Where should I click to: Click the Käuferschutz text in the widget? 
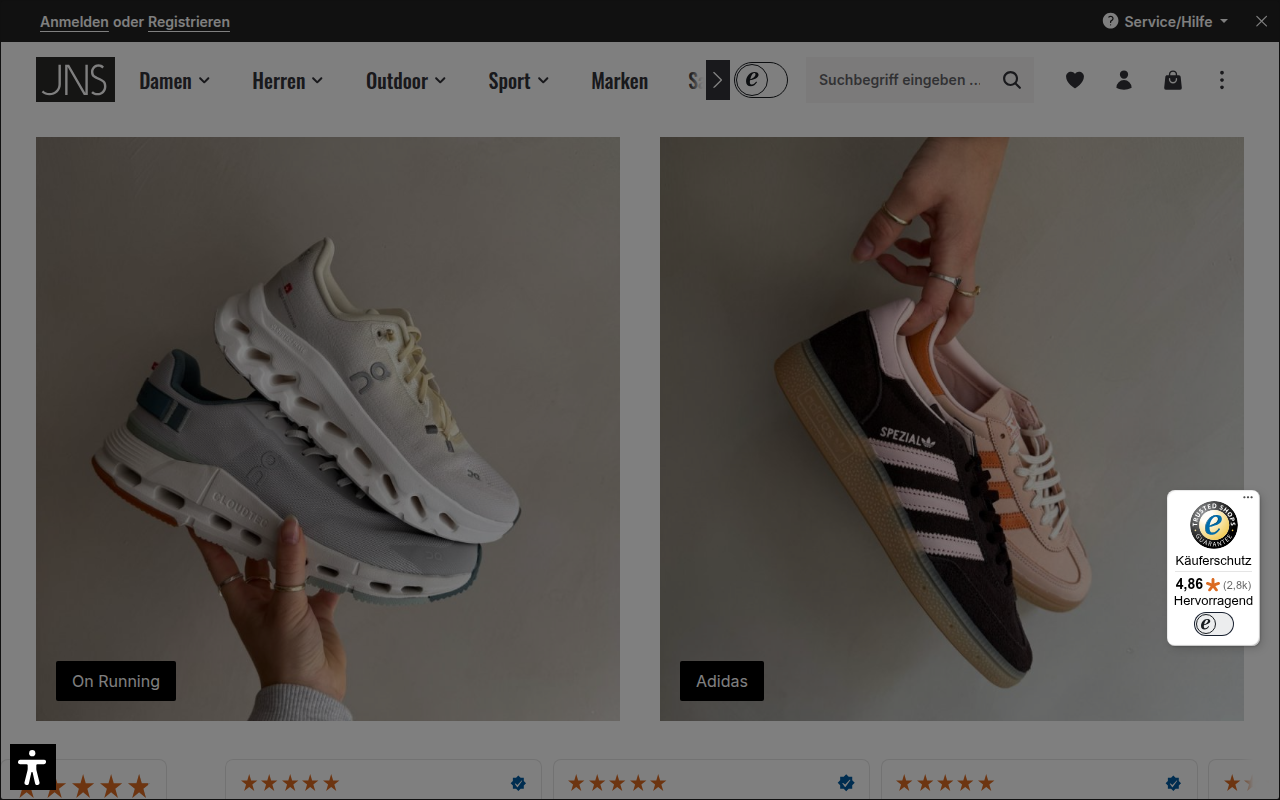[x=1213, y=561]
